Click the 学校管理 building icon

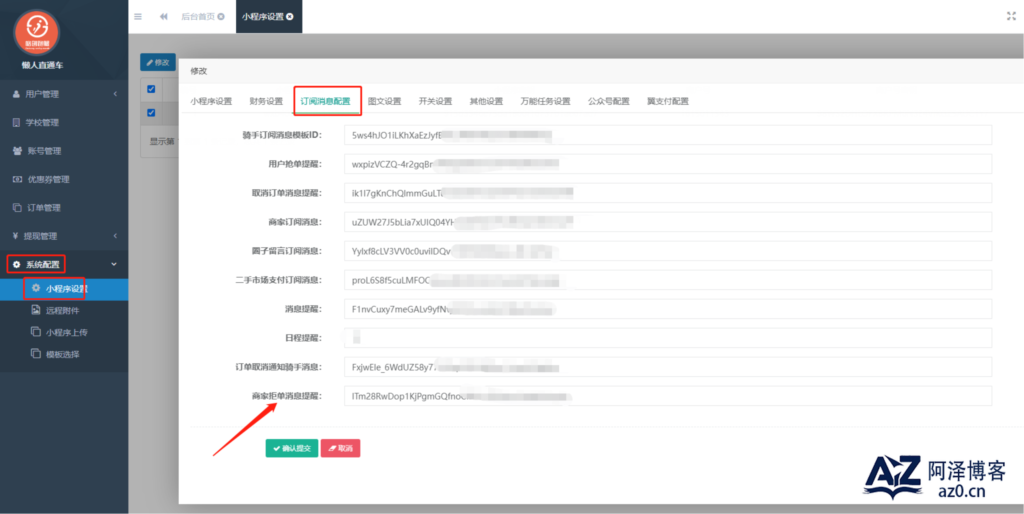(x=16, y=122)
